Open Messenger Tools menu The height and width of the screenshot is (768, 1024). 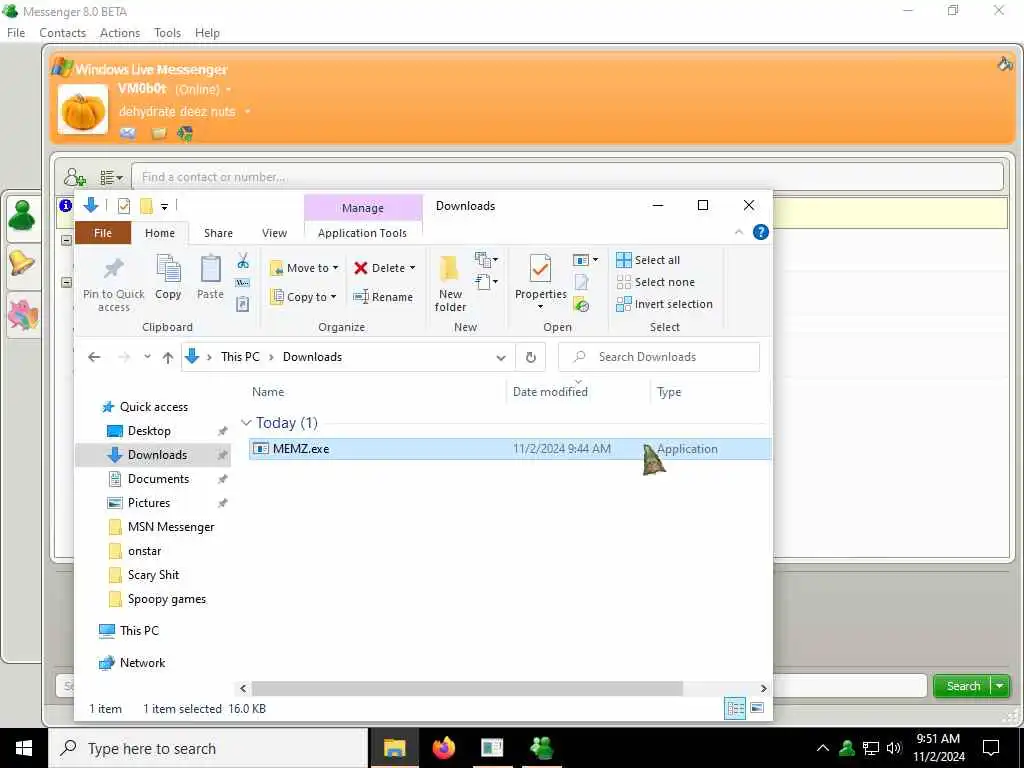tap(167, 33)
